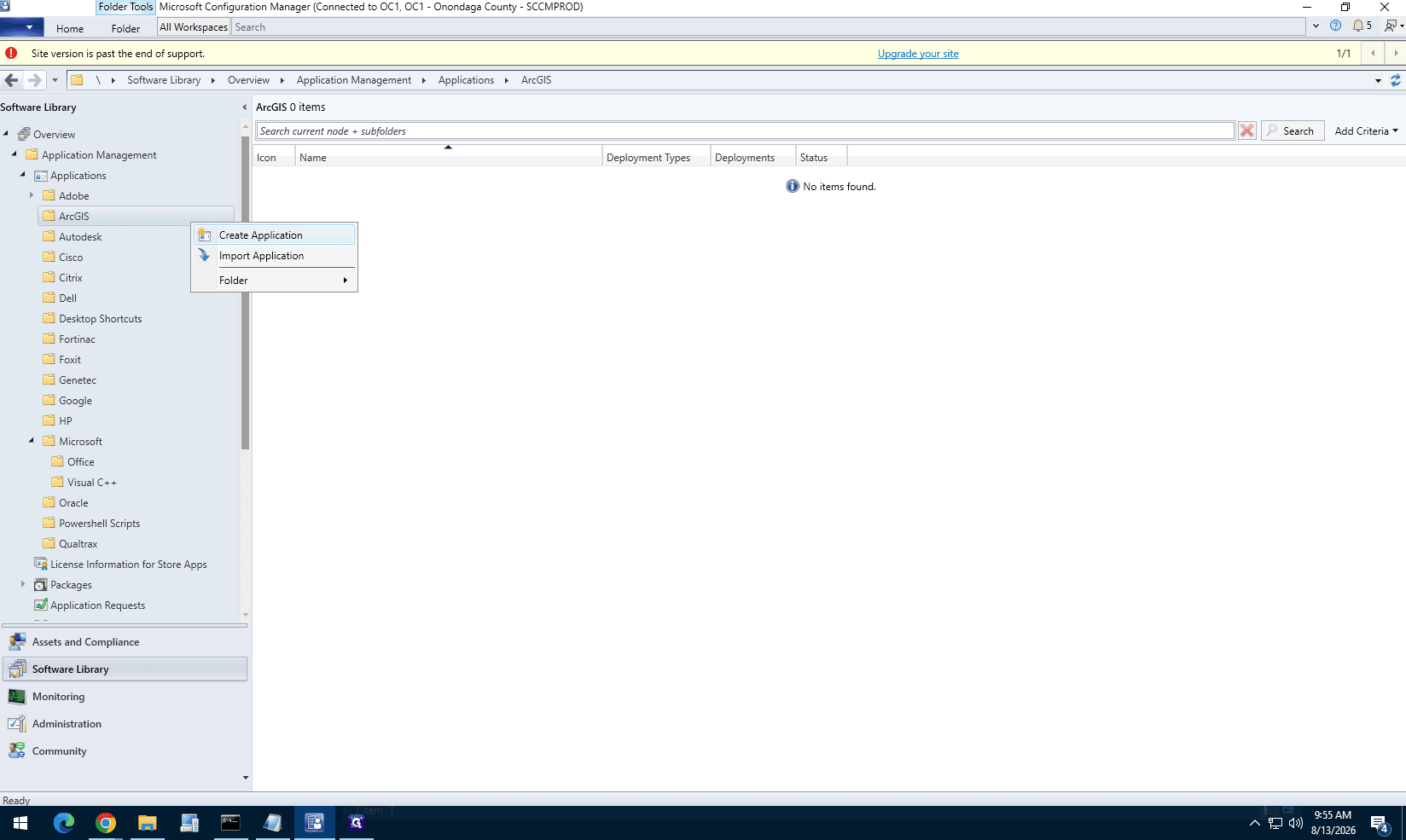Open the Folder ribbon tab
The image size is (1406, 840).
tap(125, 28)
